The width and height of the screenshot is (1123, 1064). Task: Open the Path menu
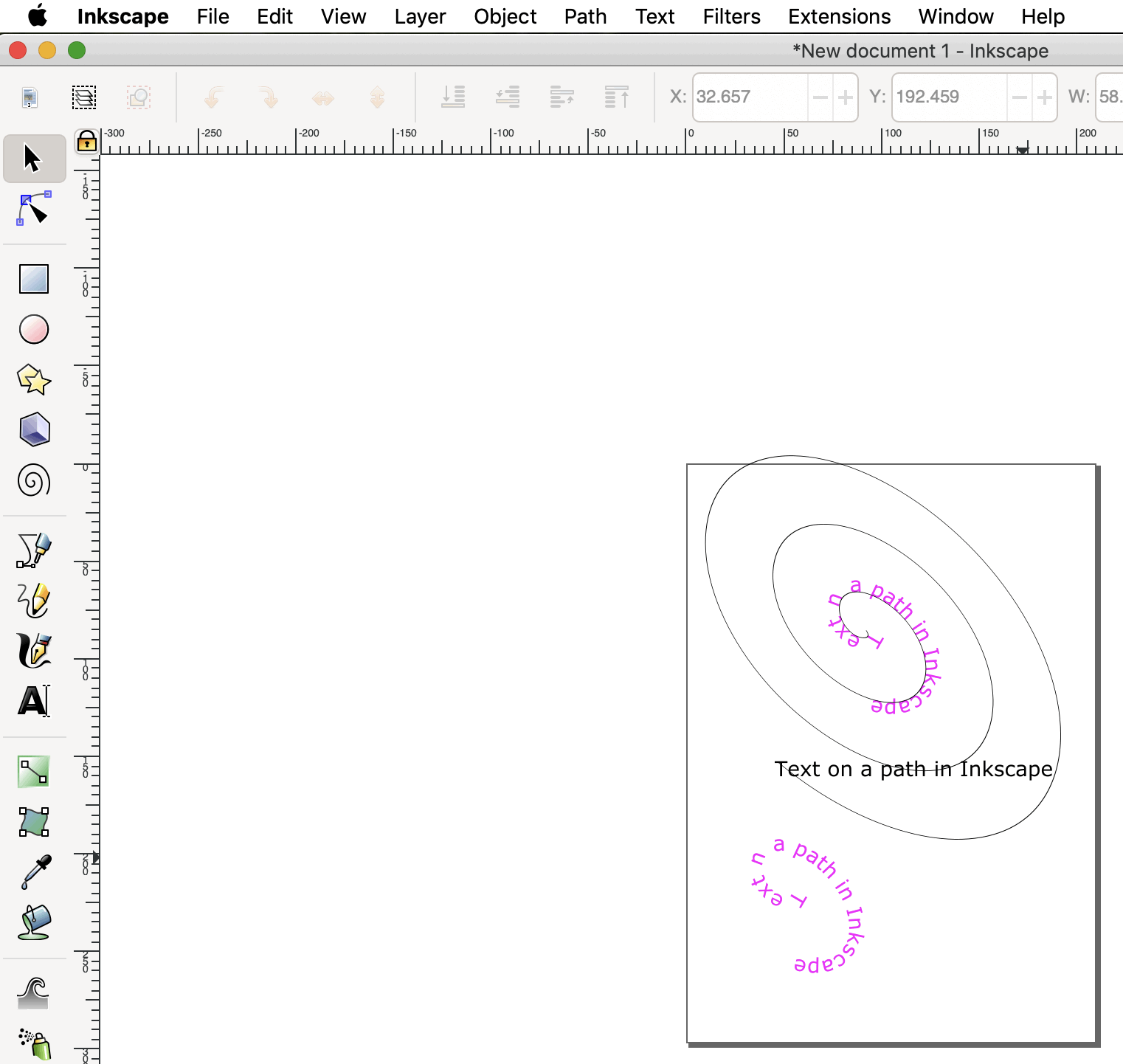click(585, 16)
